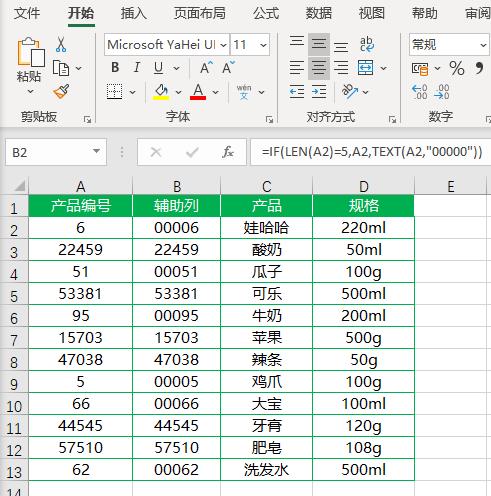491x496 pixels.
Task: Increase decimal places icon
Action: tap(420, 92)
